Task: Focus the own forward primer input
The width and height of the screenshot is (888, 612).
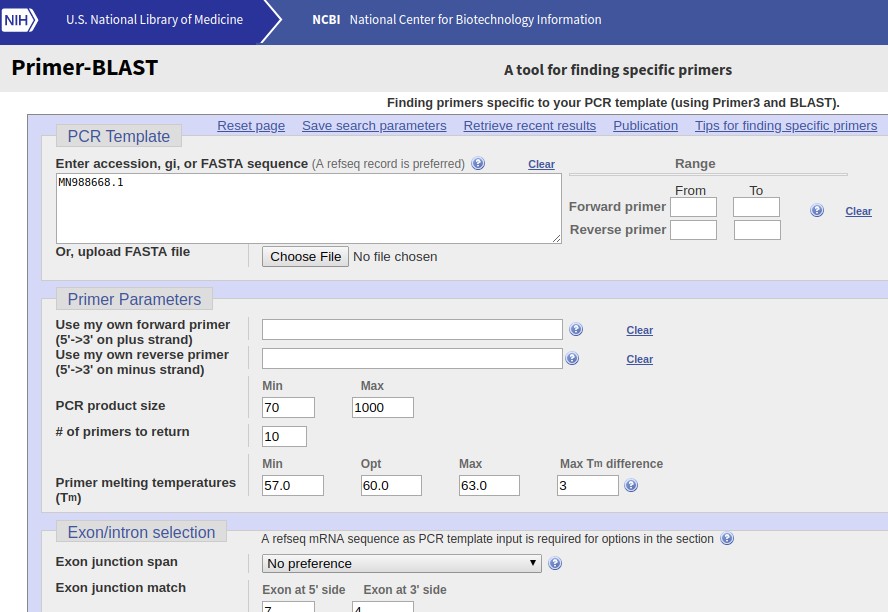Action: coord(412,329)
